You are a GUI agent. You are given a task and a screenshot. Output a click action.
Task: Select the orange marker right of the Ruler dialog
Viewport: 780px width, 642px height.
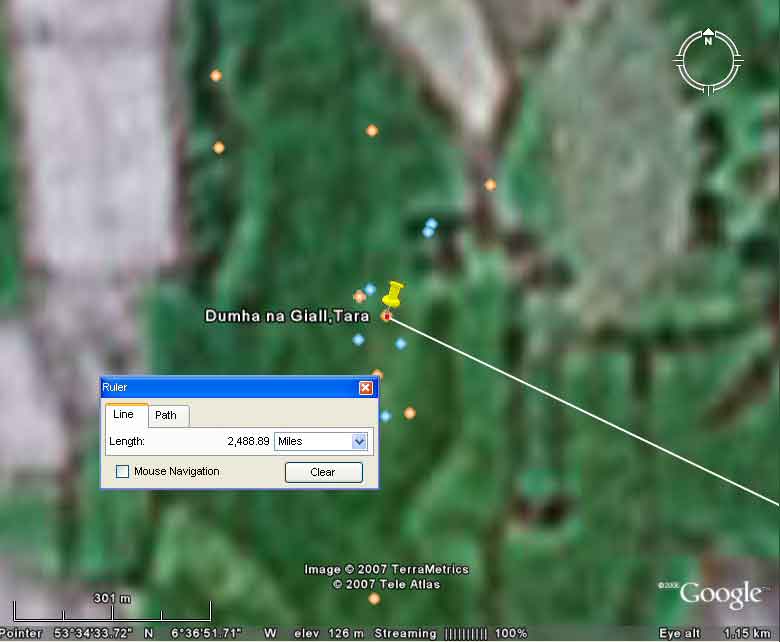tap(409, 413)
